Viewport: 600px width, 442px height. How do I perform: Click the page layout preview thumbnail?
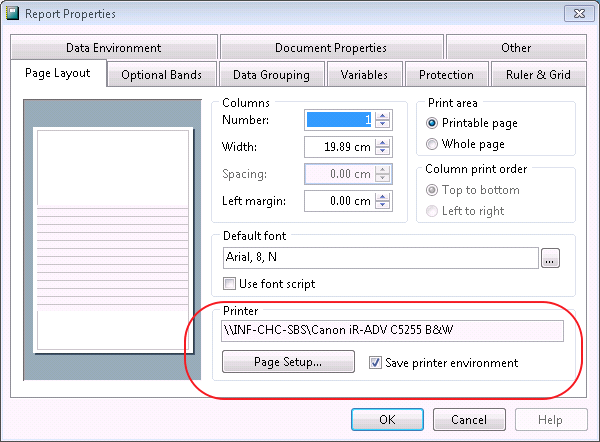pos(112,240)
